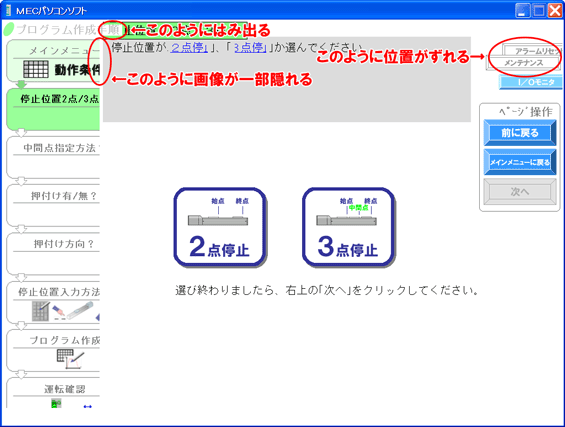
Task: Click the green icon under 運転確認
Action: (56, 403)
